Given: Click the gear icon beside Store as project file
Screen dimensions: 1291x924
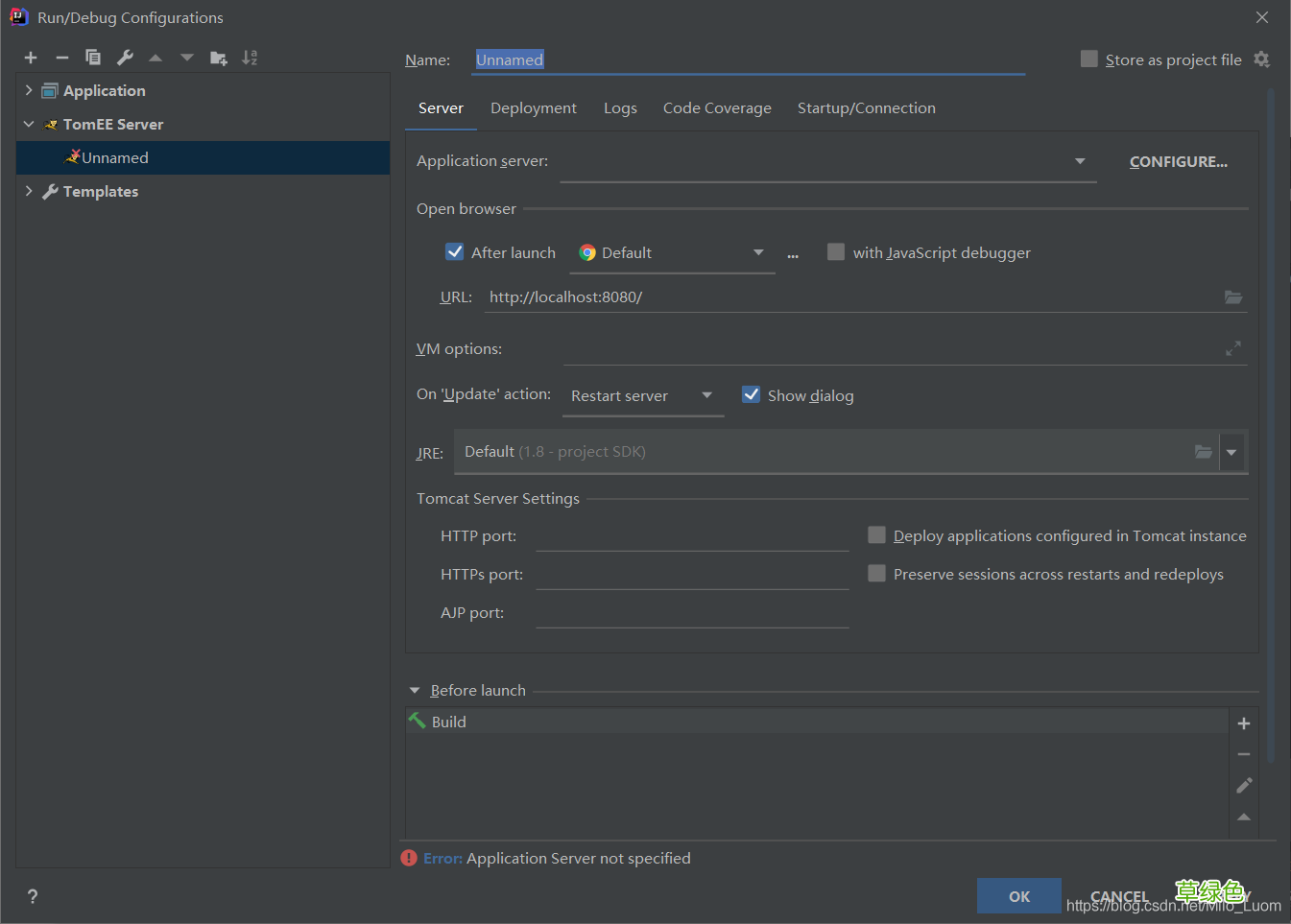Looking at the screenshot, I should click(x=1261, y=59).
